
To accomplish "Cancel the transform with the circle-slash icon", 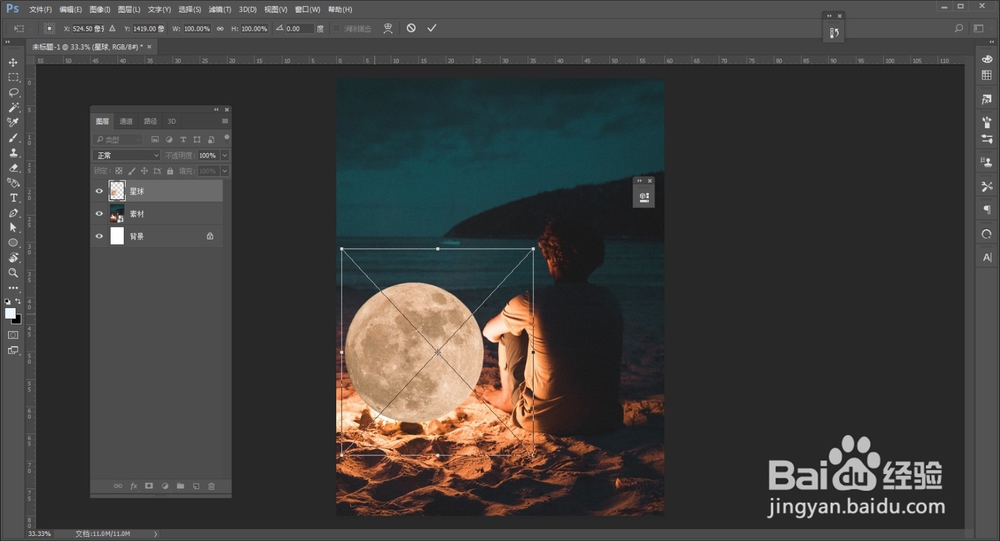I will [411, 28].
